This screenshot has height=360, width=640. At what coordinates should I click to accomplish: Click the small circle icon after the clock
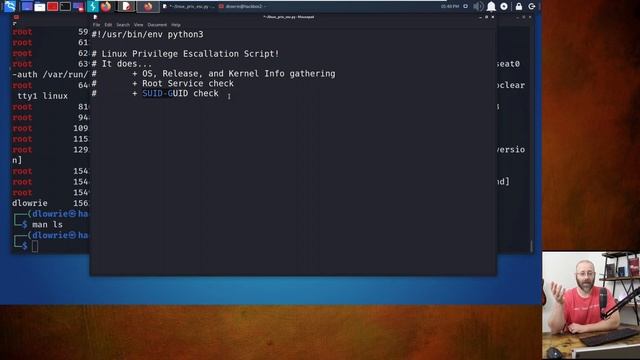coord(466,7)
